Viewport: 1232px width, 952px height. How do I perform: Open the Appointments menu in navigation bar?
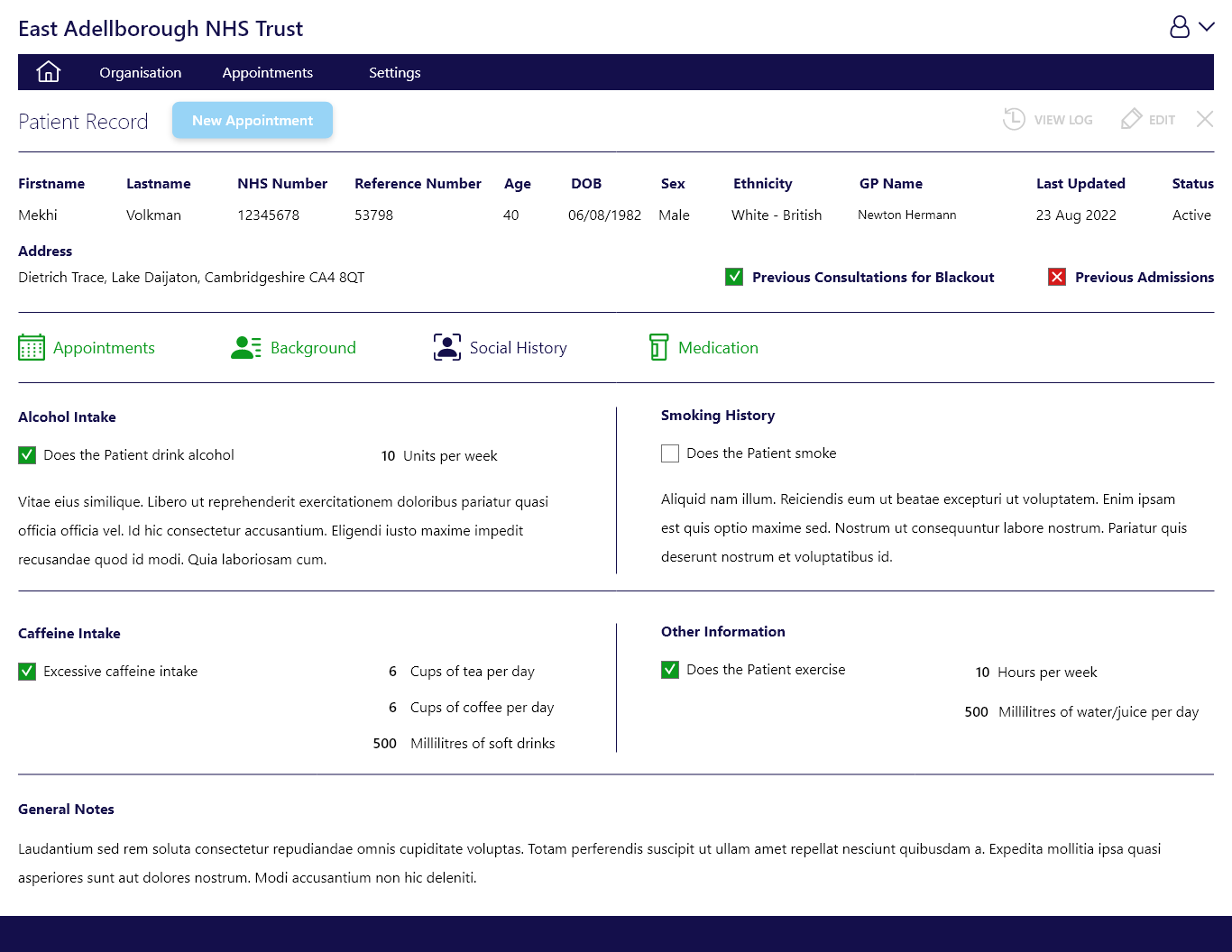coord(268,72)
